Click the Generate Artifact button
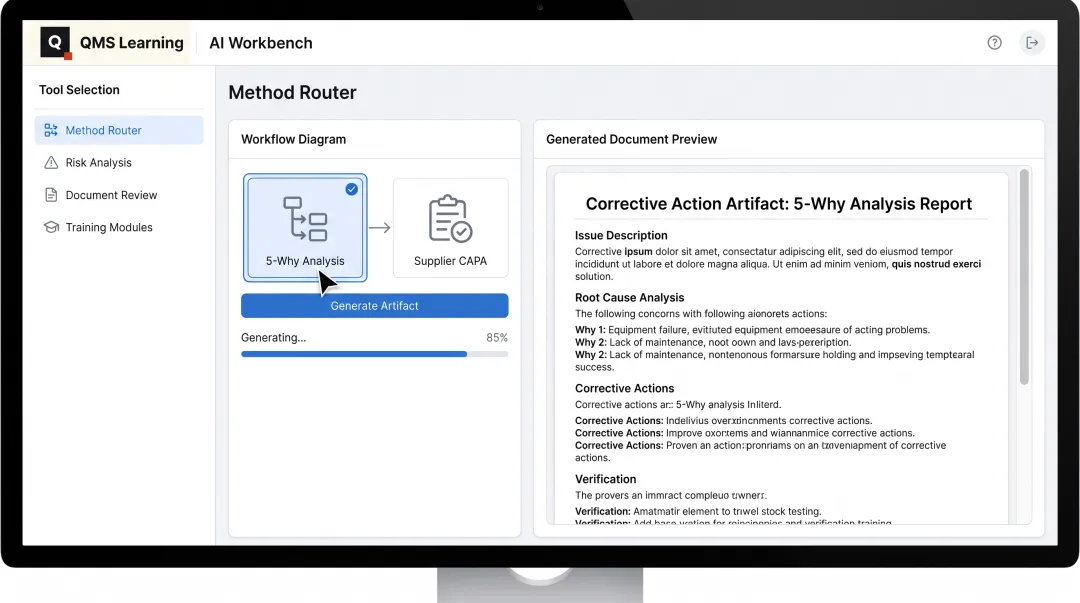1080x603 pixels. (375, 306)
